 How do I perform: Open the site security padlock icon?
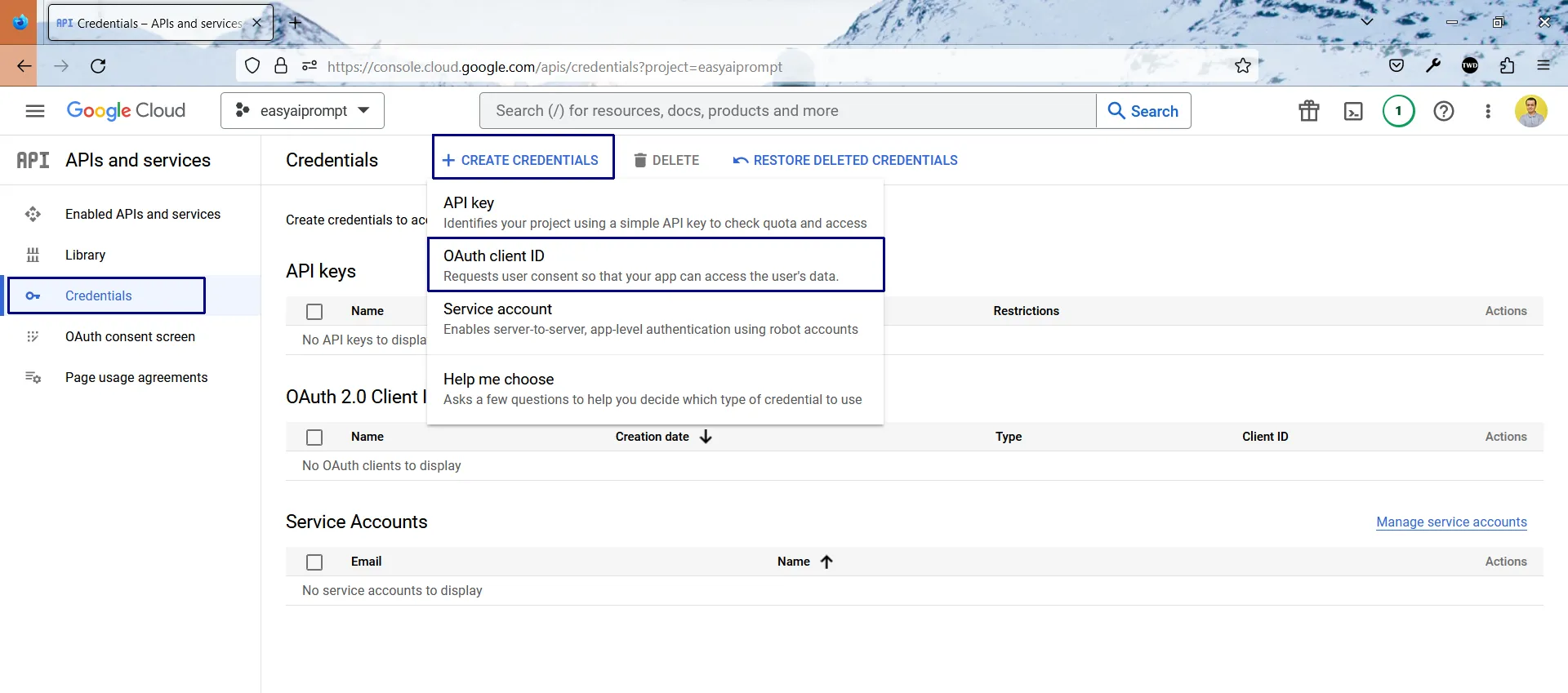click(281, 66)
